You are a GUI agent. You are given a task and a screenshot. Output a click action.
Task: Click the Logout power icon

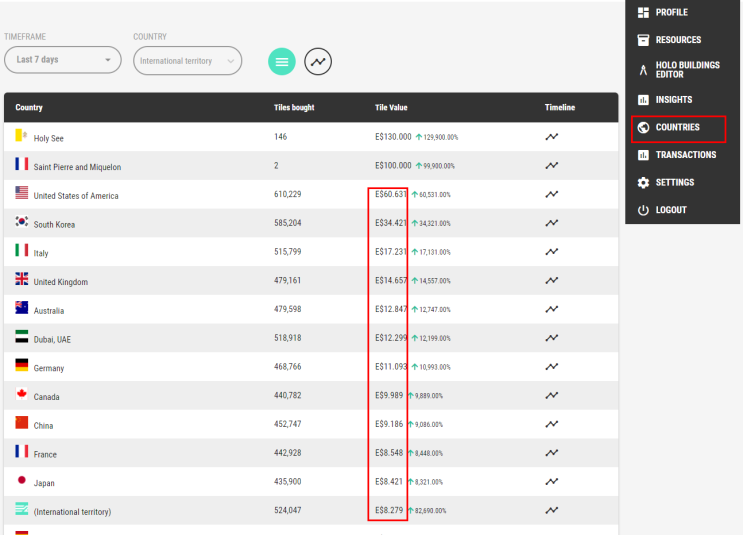[x=643, y=210]
